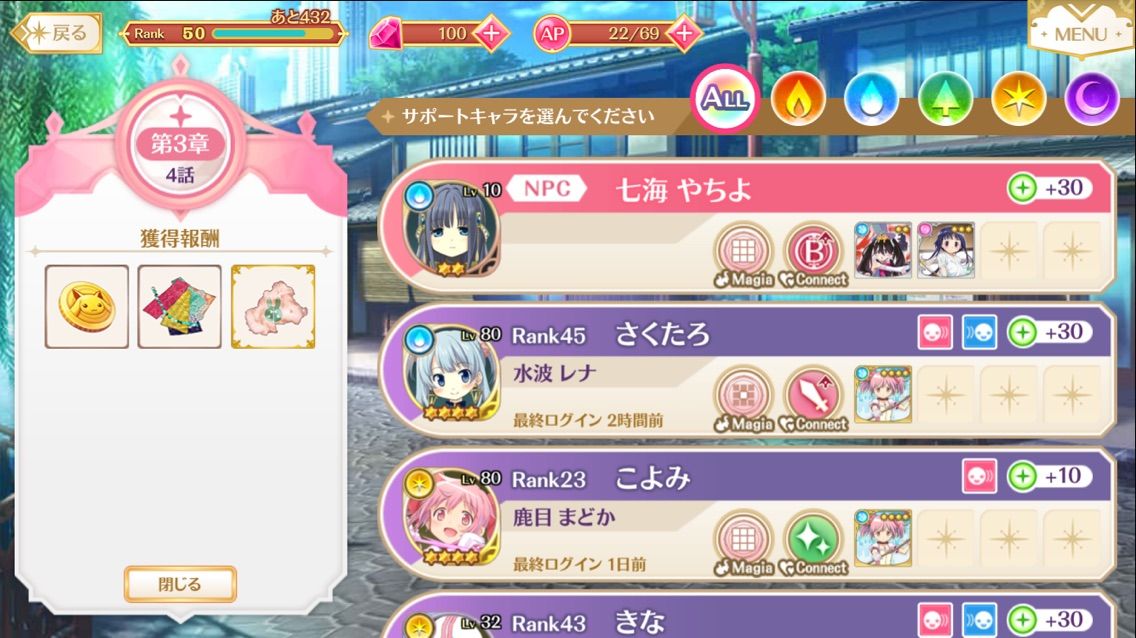This screenshot has width=1136, height=638.
Task: Choose こよみ's 鹿目 まどか as support
Action: (747, 515)
